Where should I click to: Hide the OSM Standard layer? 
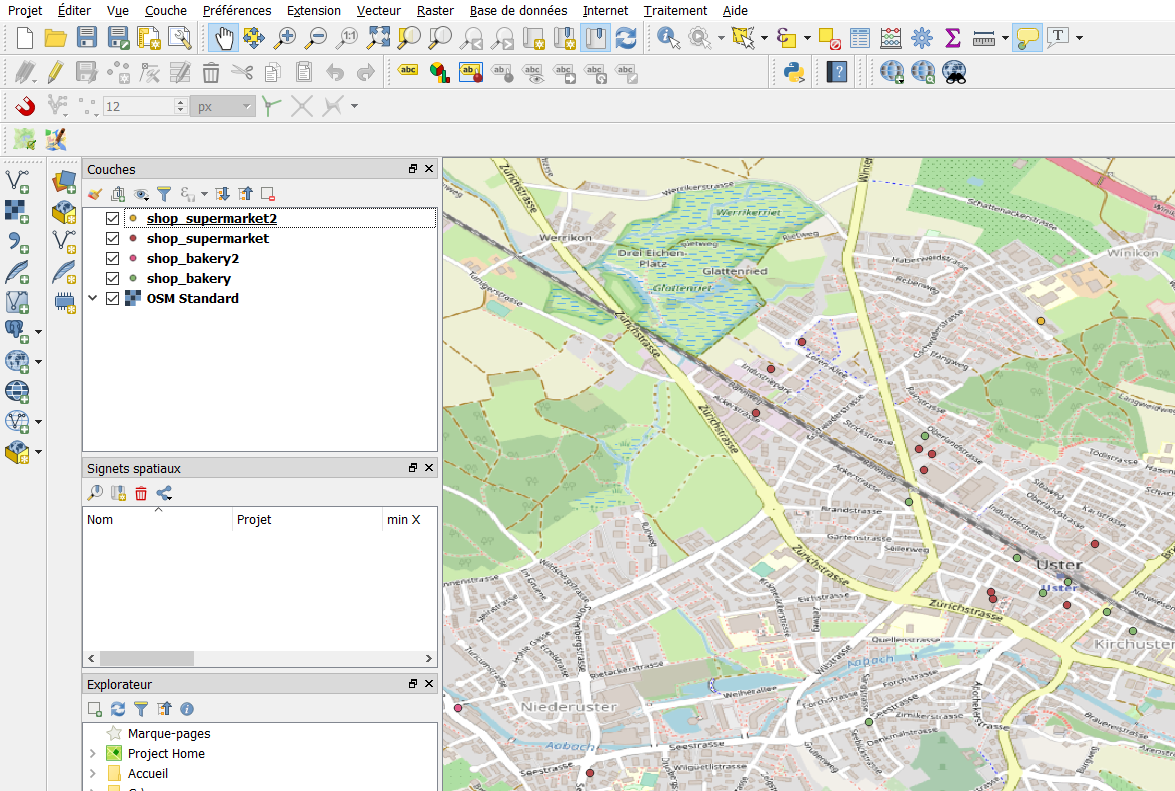[112, 299]
